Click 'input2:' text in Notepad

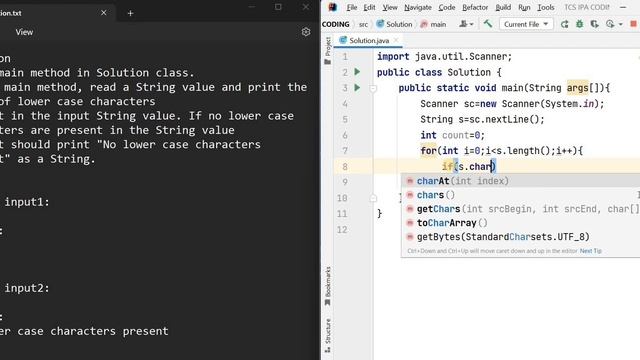tap(27, 288)
